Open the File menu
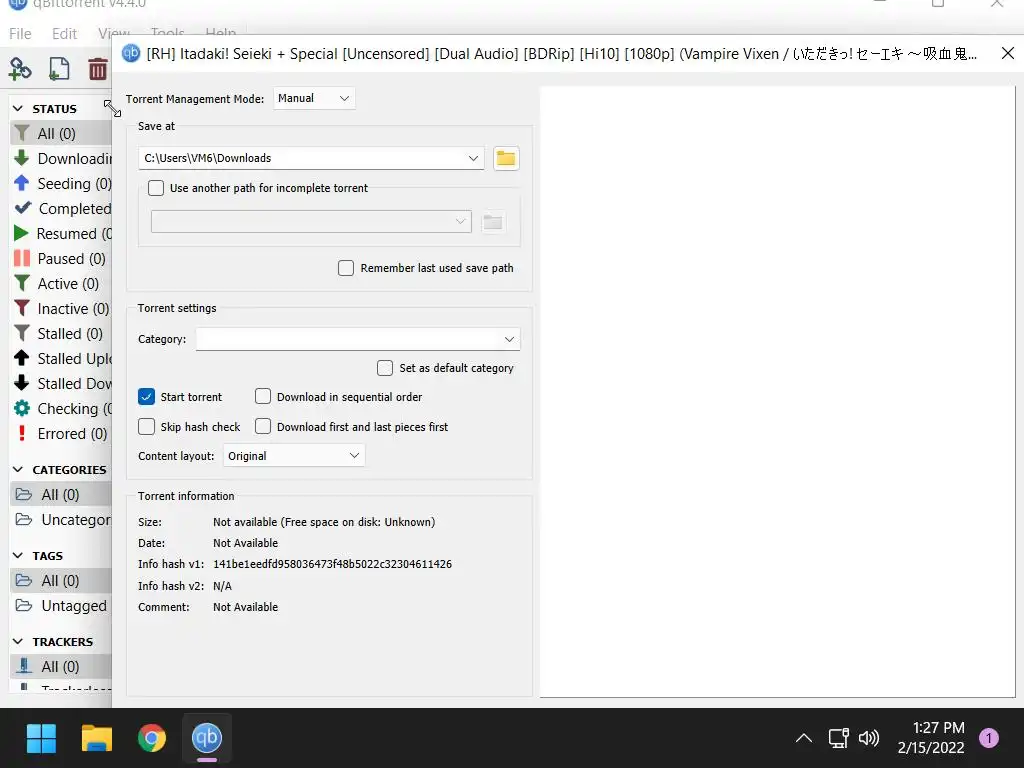Viewport: 1024px width, 768px height. pos(20,33)
